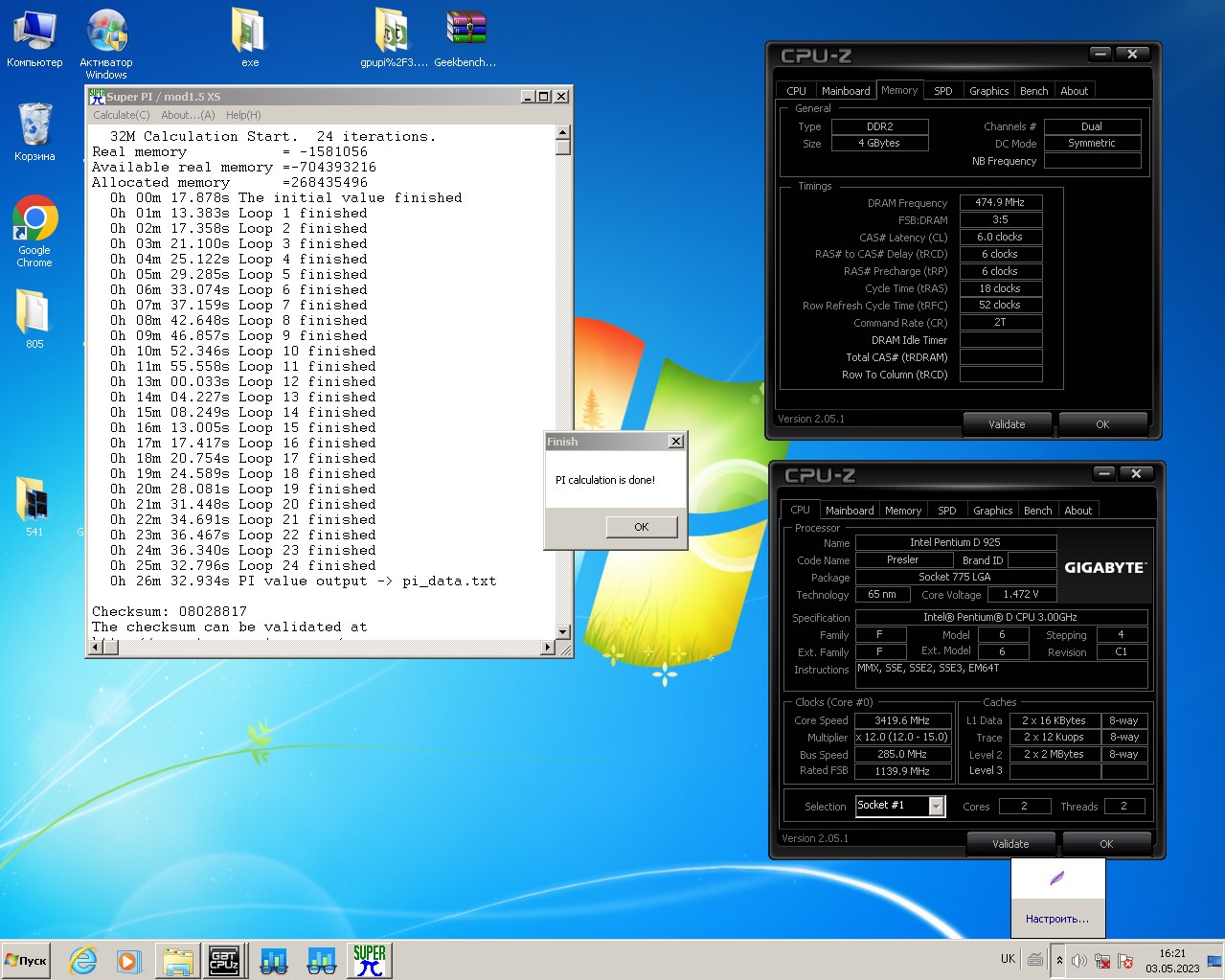Switch to Mainboard tab in upper CPU-Z window

(x=847, y=91)
